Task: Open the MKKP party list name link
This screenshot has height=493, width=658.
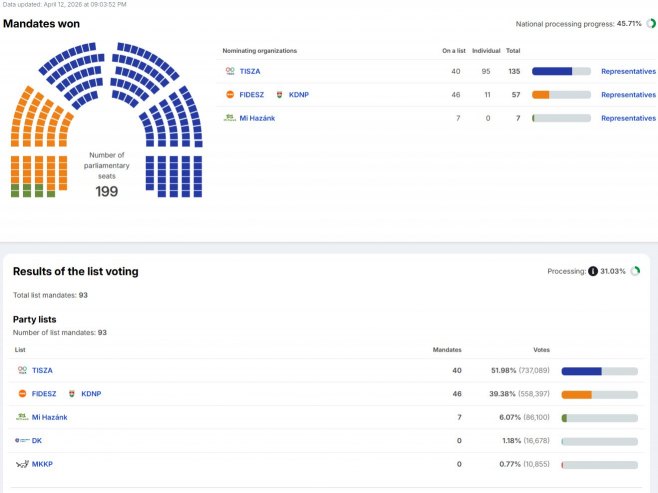Action: pyautogui.click(x=41, y=464)
